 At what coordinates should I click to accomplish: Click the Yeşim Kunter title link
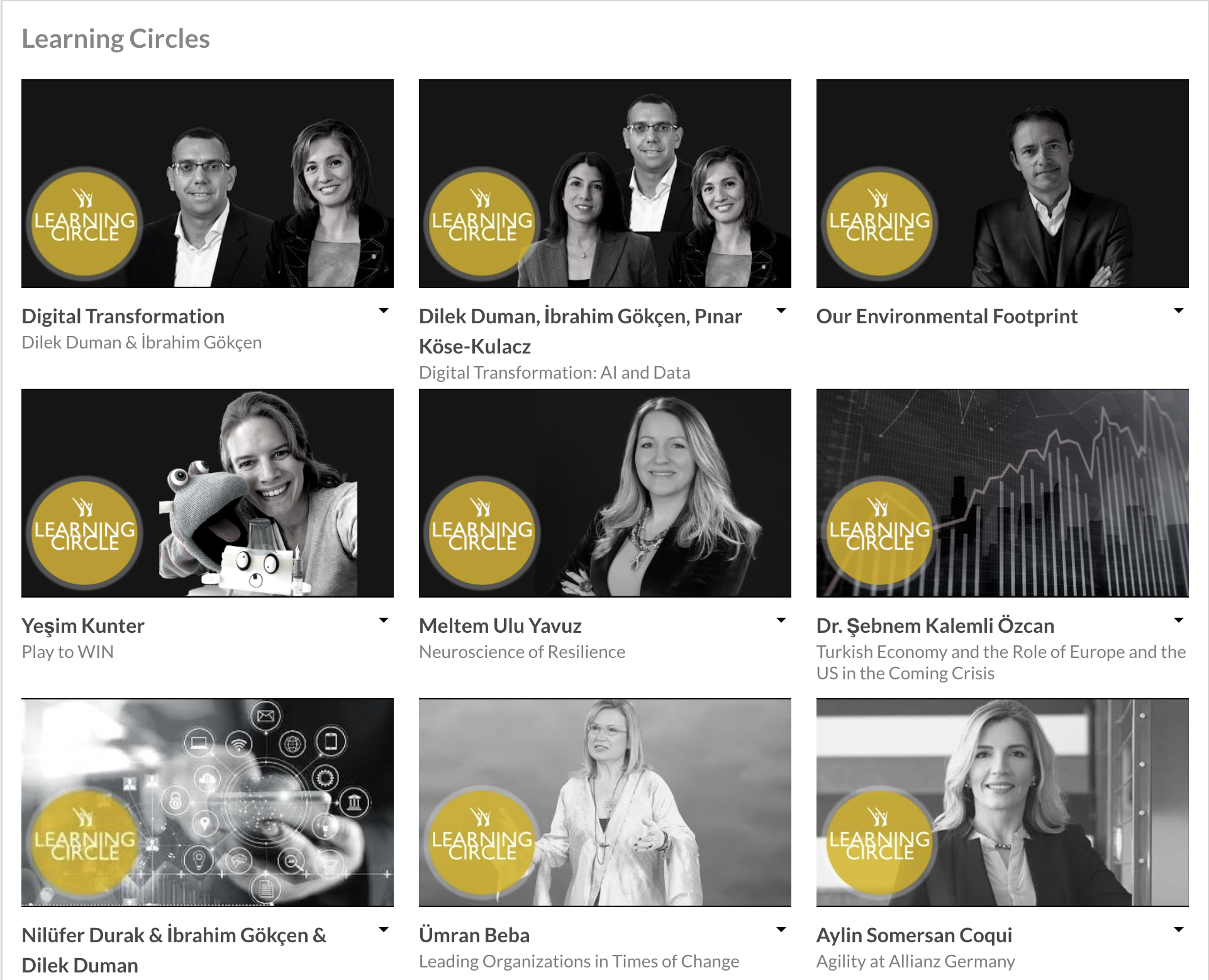point(83,626)
